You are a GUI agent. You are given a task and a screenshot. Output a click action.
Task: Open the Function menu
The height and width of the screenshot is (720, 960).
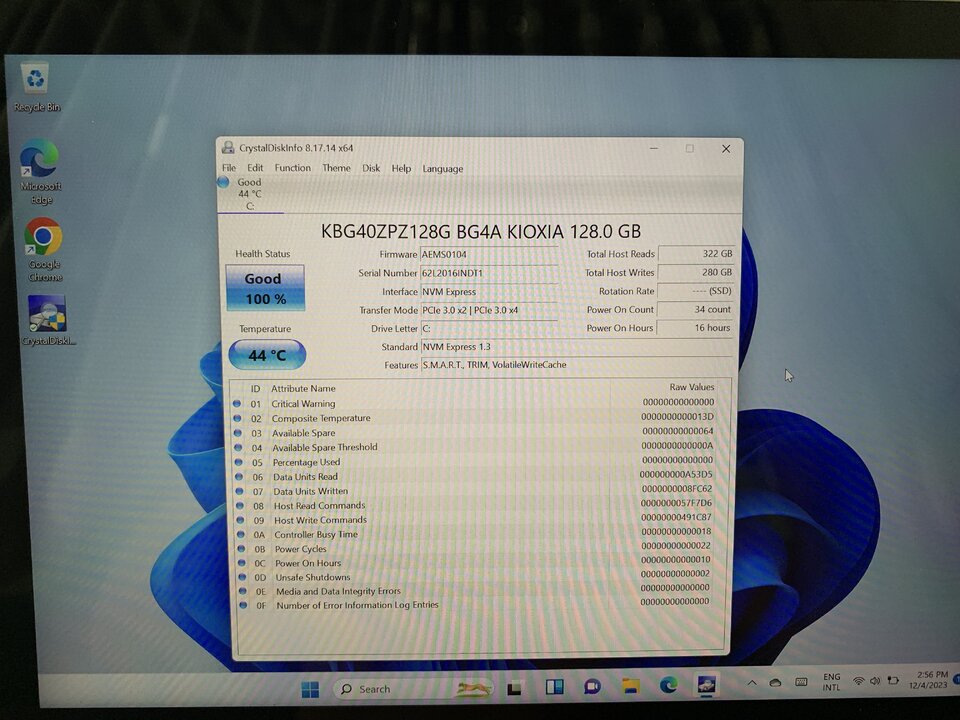293,168
